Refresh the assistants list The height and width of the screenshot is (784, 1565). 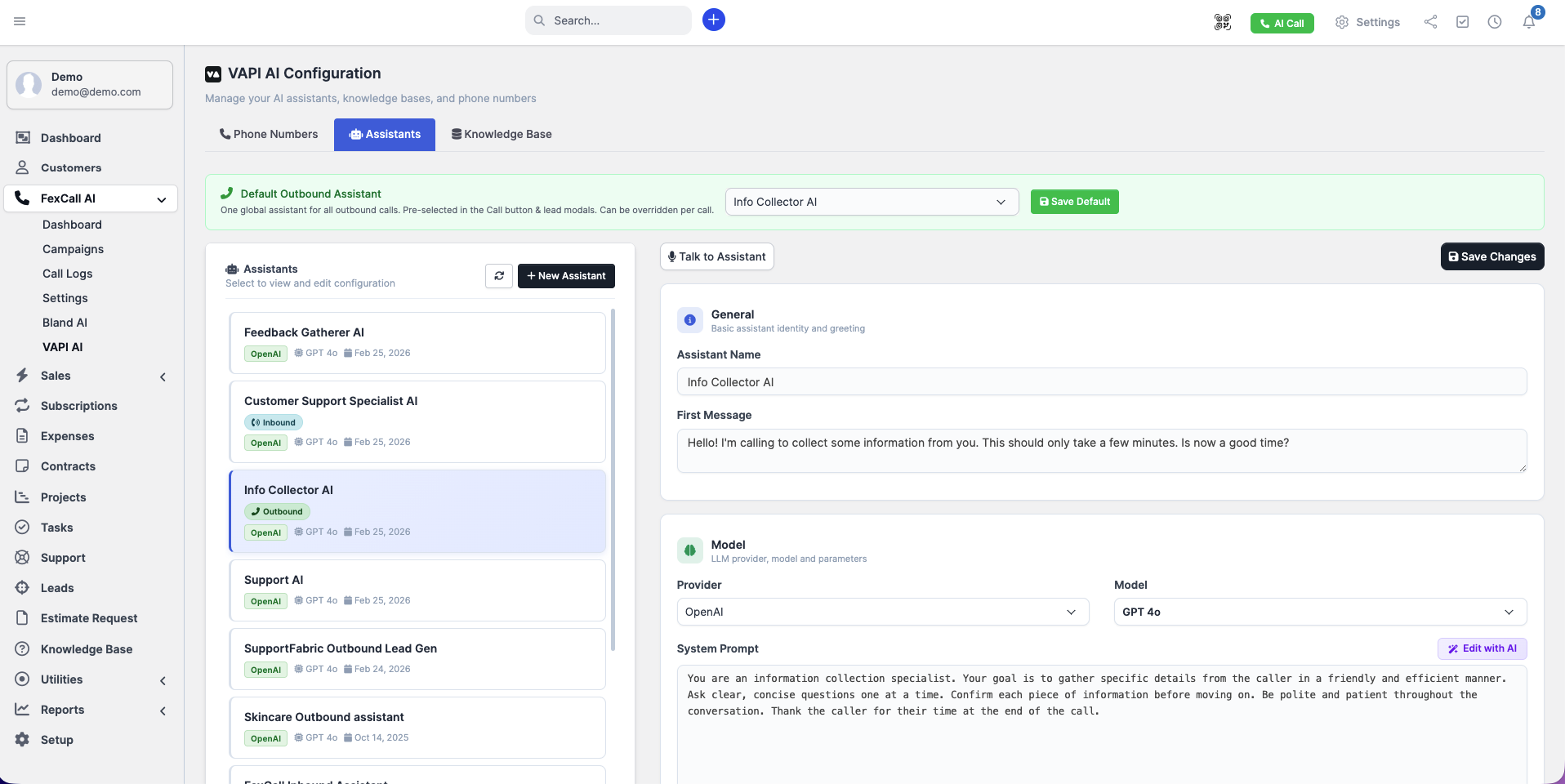[499, 276]
